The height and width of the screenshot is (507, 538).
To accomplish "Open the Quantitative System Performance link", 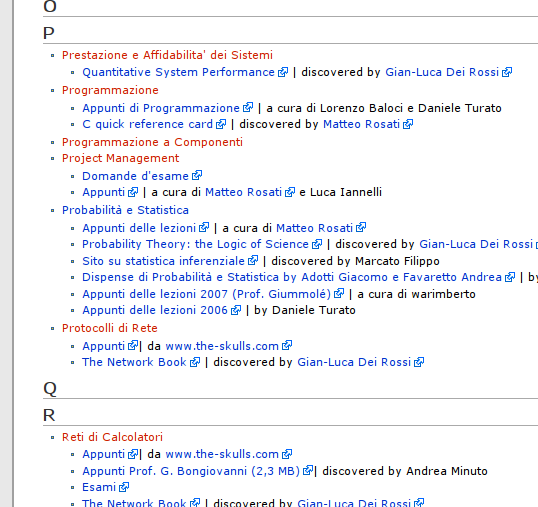I will click(x=178, y=72).
